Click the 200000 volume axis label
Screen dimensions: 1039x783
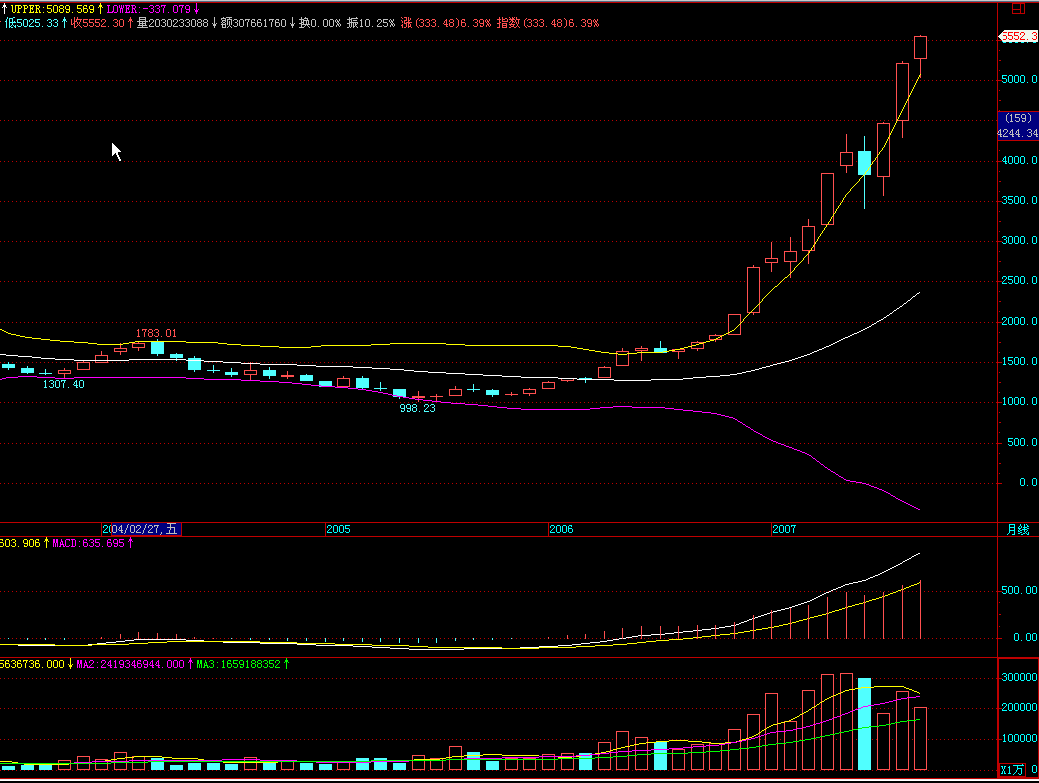click(1019, 707)
